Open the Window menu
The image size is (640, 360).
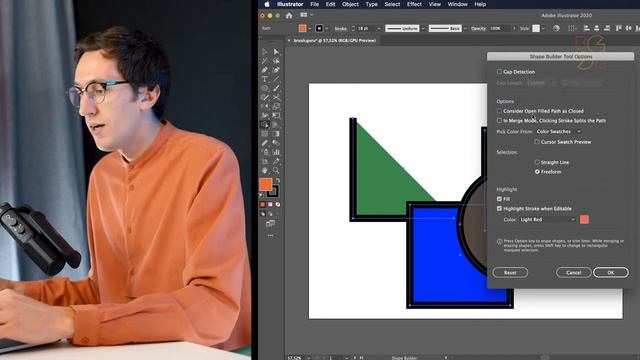[x=458, y=4]
